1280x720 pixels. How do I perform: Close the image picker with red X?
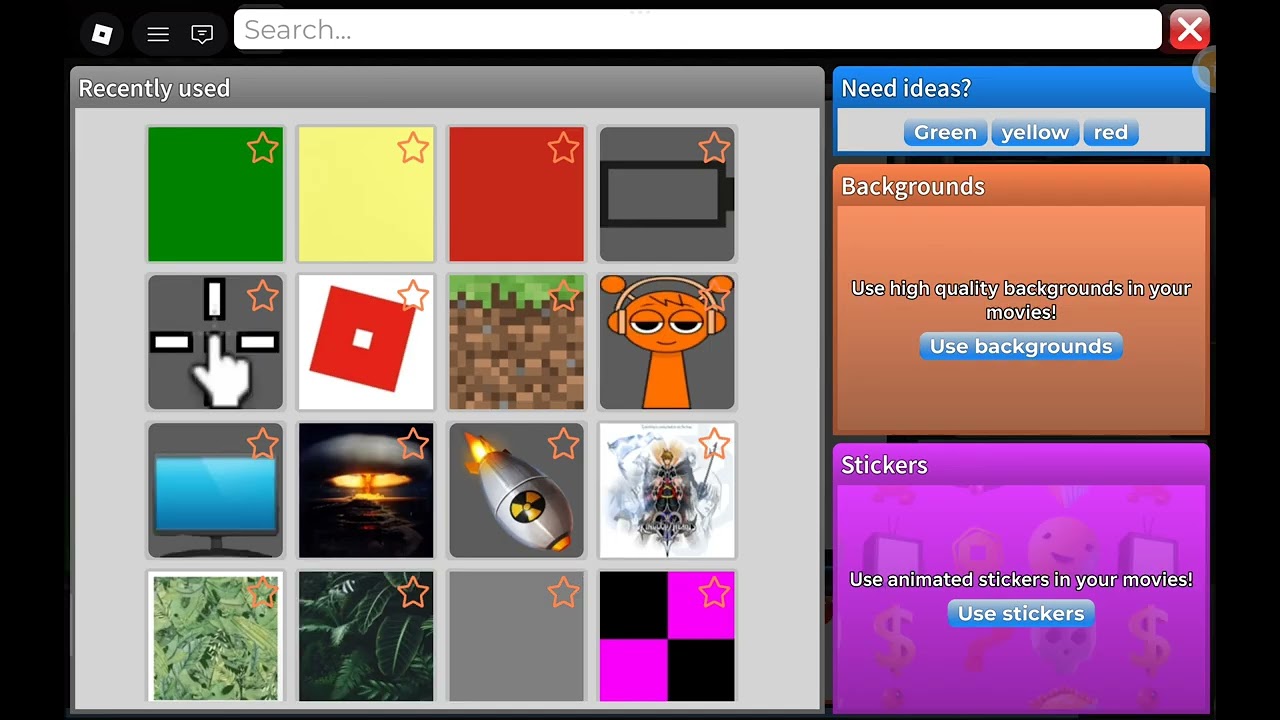coord(1189,30)
